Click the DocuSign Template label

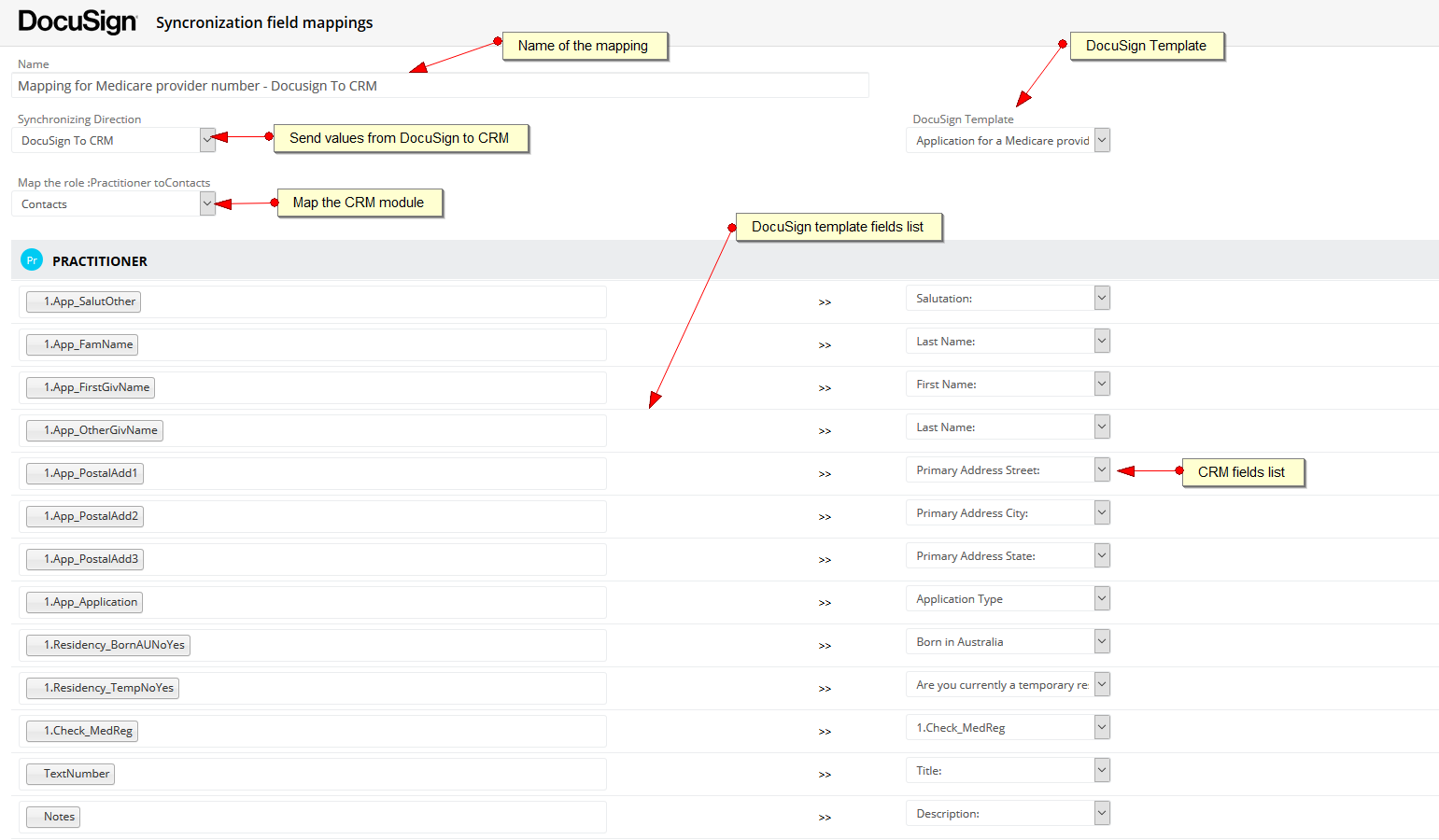(x=963, y=119)
